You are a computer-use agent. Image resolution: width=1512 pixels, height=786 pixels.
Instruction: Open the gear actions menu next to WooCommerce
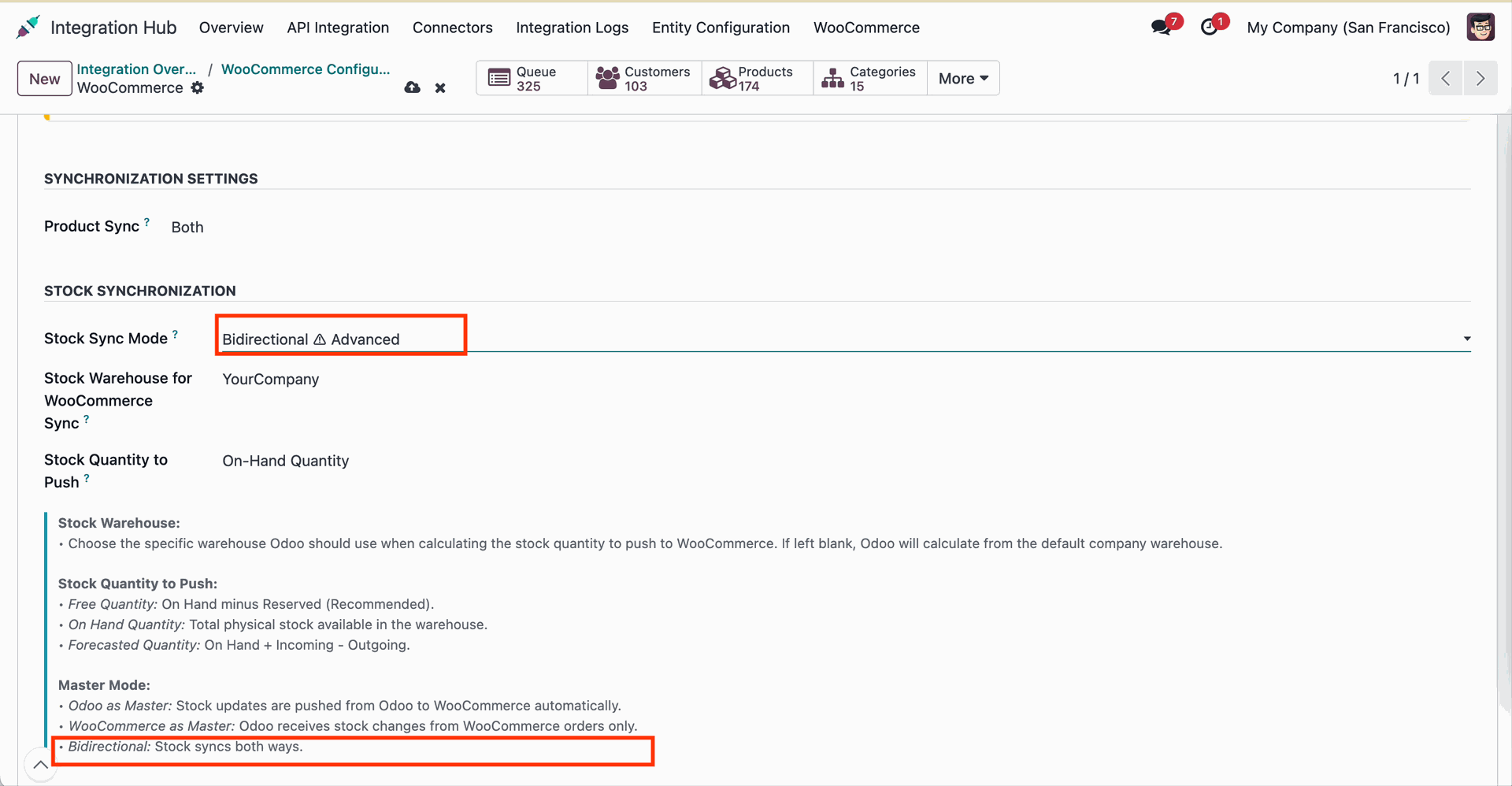point(198,87)
